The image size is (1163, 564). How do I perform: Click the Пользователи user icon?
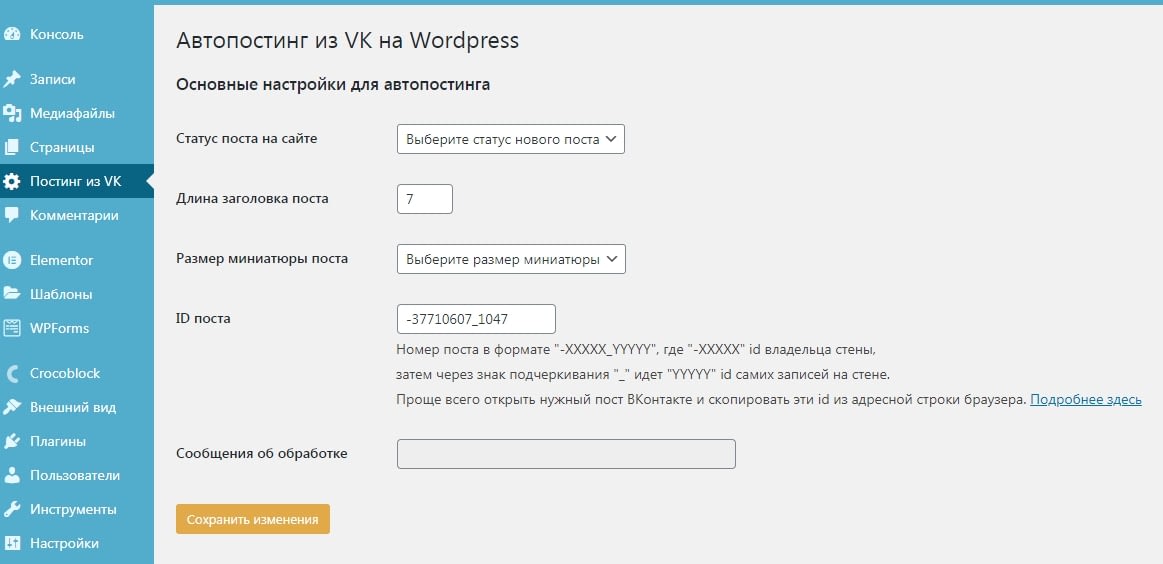coord(12,476)
